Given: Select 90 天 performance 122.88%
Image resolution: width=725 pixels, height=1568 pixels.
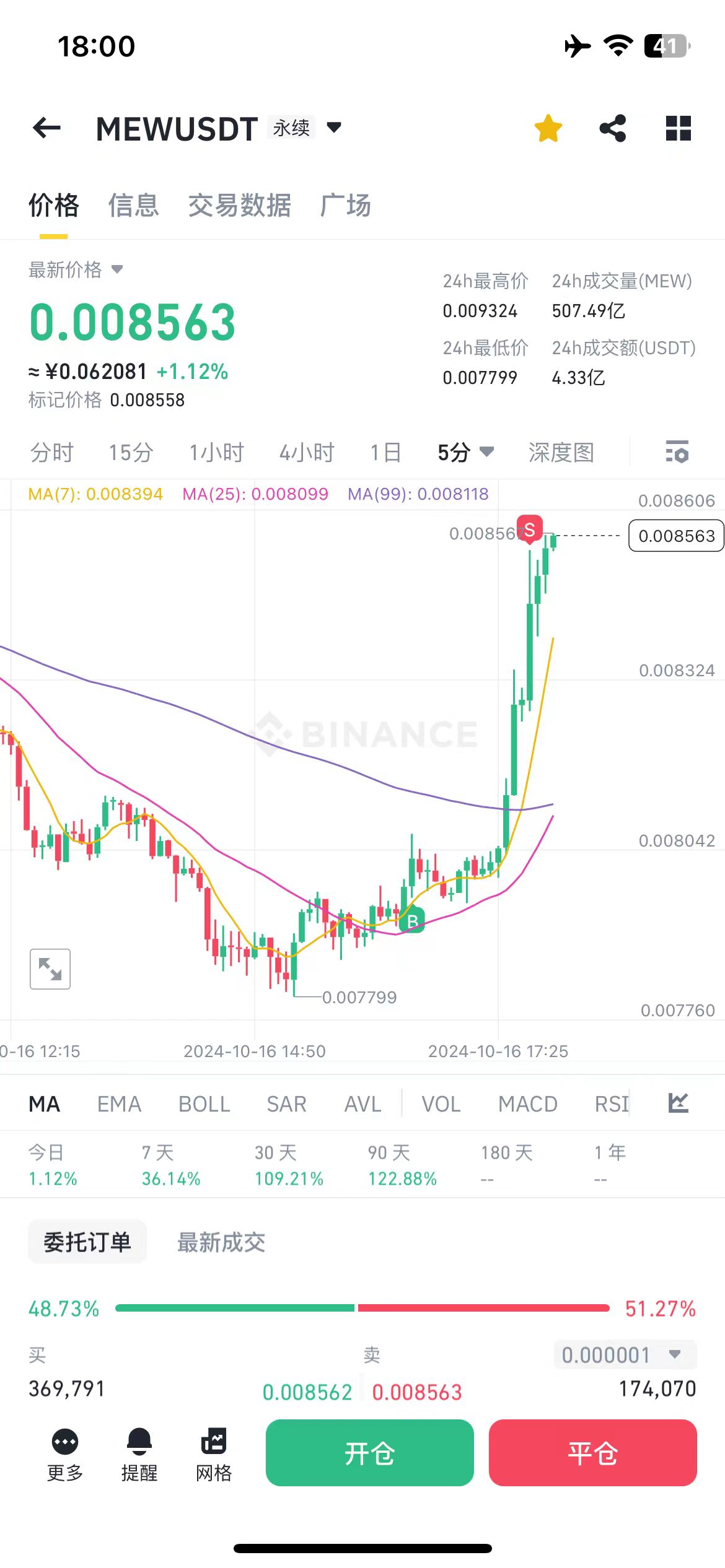Looking at the screenshot, I should 402,1165.
